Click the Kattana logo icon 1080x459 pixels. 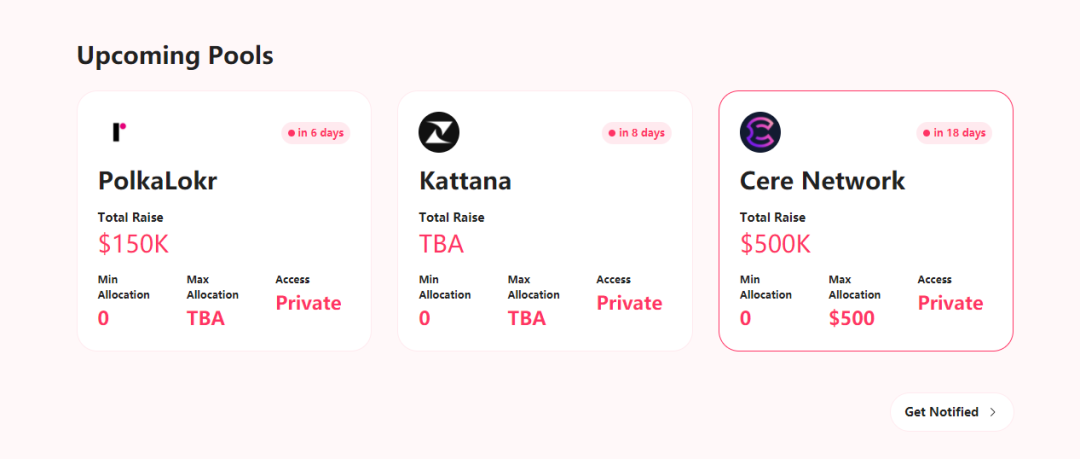(x=438, y=132)
